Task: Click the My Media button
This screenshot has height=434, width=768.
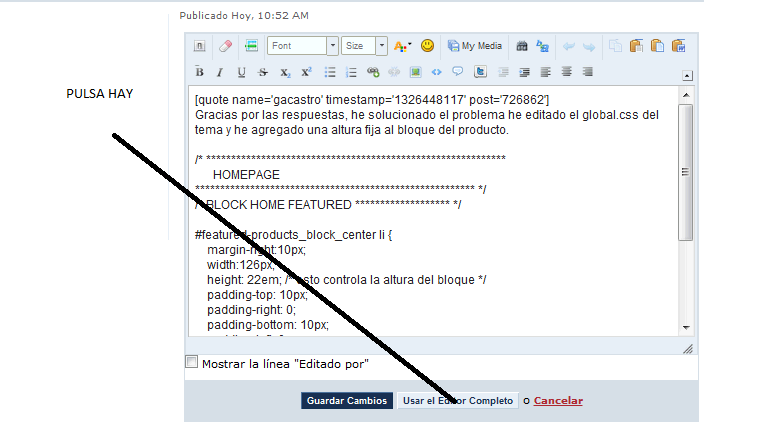Action: (475, 46)
